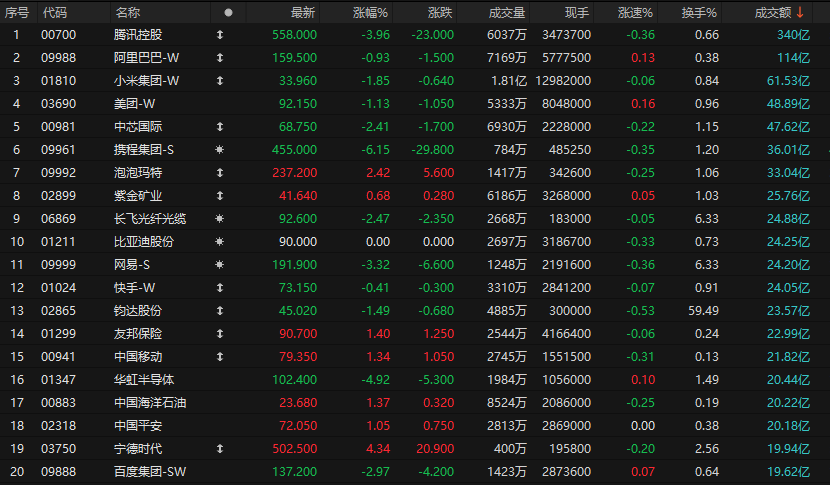Select the 紫金矿业 stock name
Viewport: 830px width, 485px height.
(138, 196)
